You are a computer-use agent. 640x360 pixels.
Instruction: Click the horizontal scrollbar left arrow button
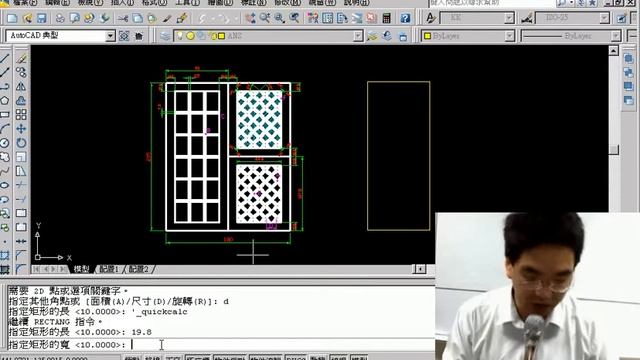point(420,269)
